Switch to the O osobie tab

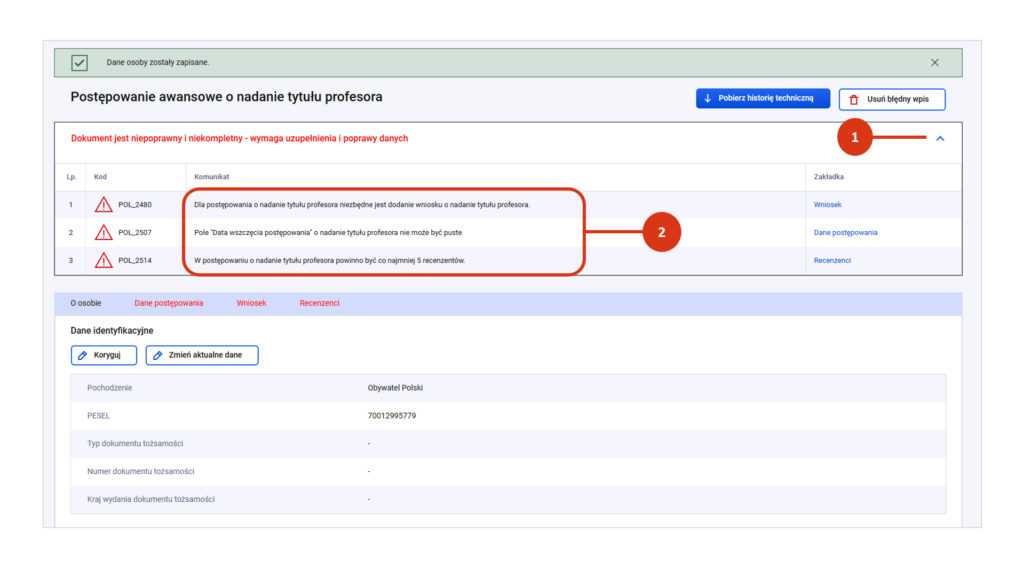click(x=86, y=303)
